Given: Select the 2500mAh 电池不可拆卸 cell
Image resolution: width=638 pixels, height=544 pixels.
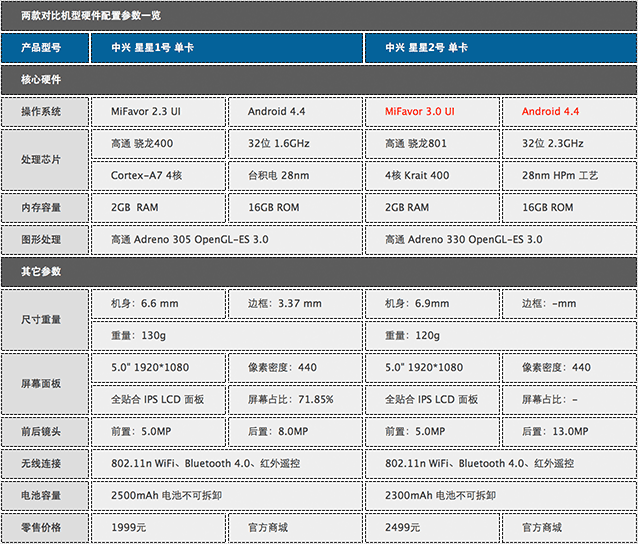Looking at the screenshot, I should pos(227,496).
